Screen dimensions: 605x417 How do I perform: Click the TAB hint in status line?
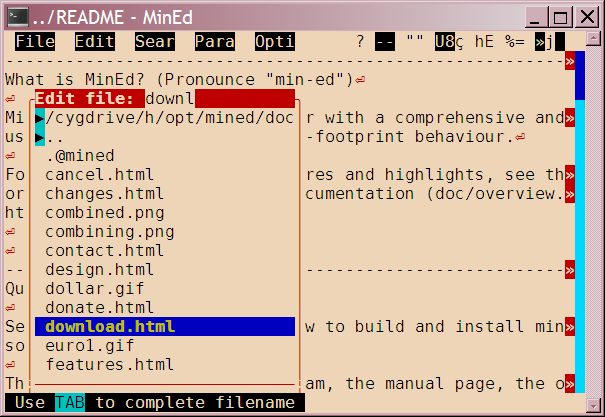pos(70,402)
